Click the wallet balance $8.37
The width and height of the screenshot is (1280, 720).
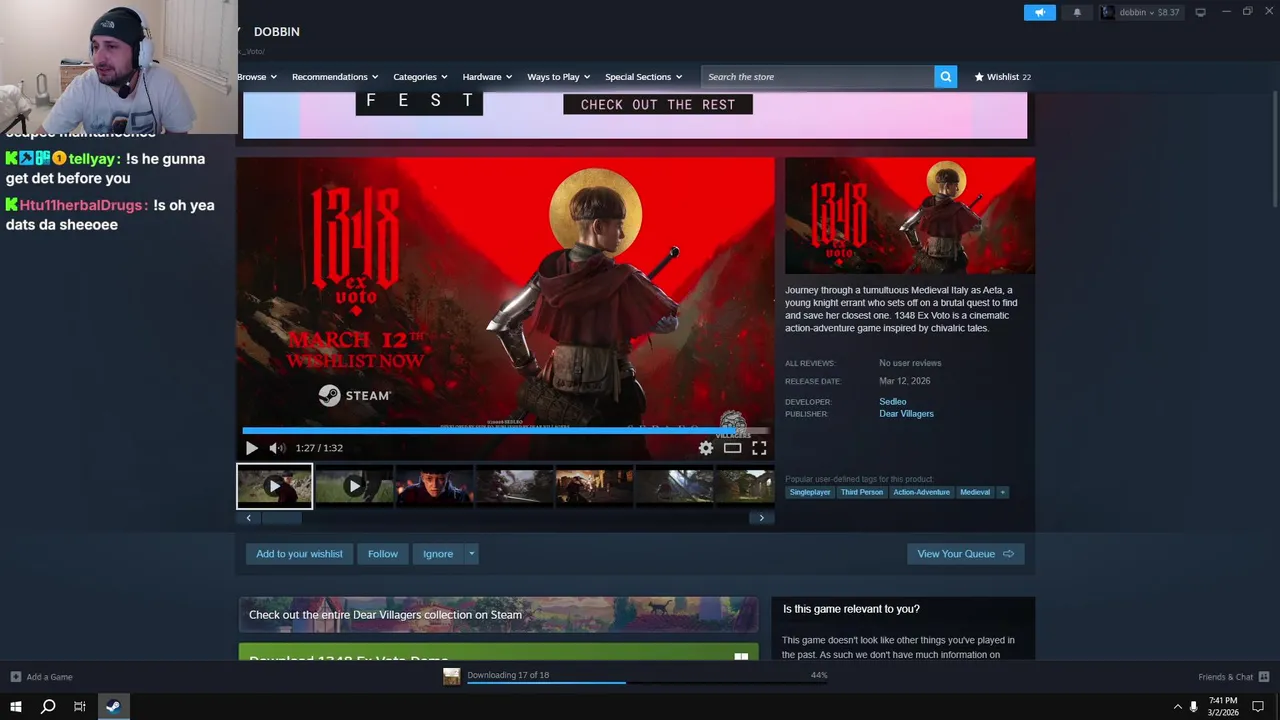[x=1168, y=12]
